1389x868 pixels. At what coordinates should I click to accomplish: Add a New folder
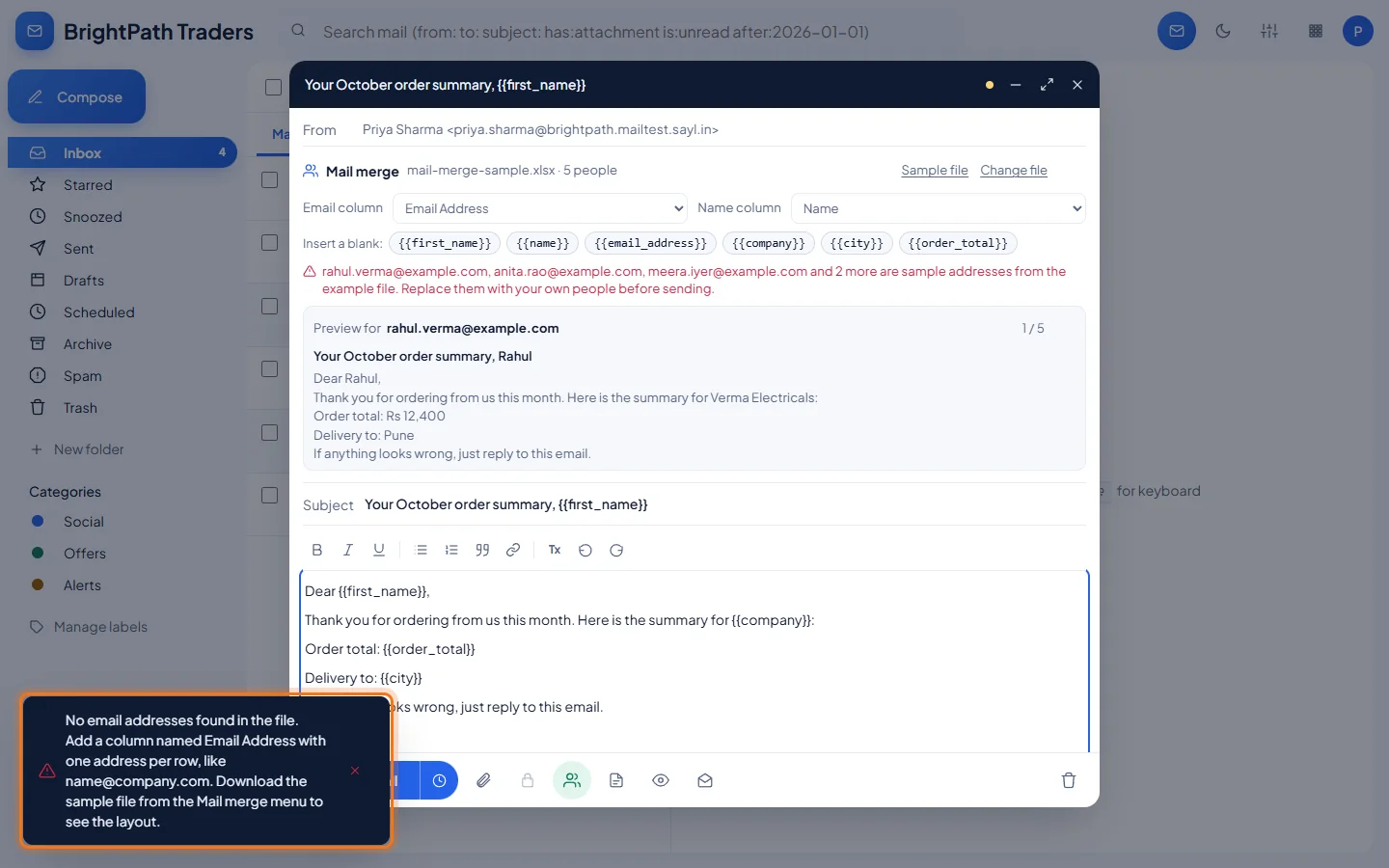coord(77,448)
